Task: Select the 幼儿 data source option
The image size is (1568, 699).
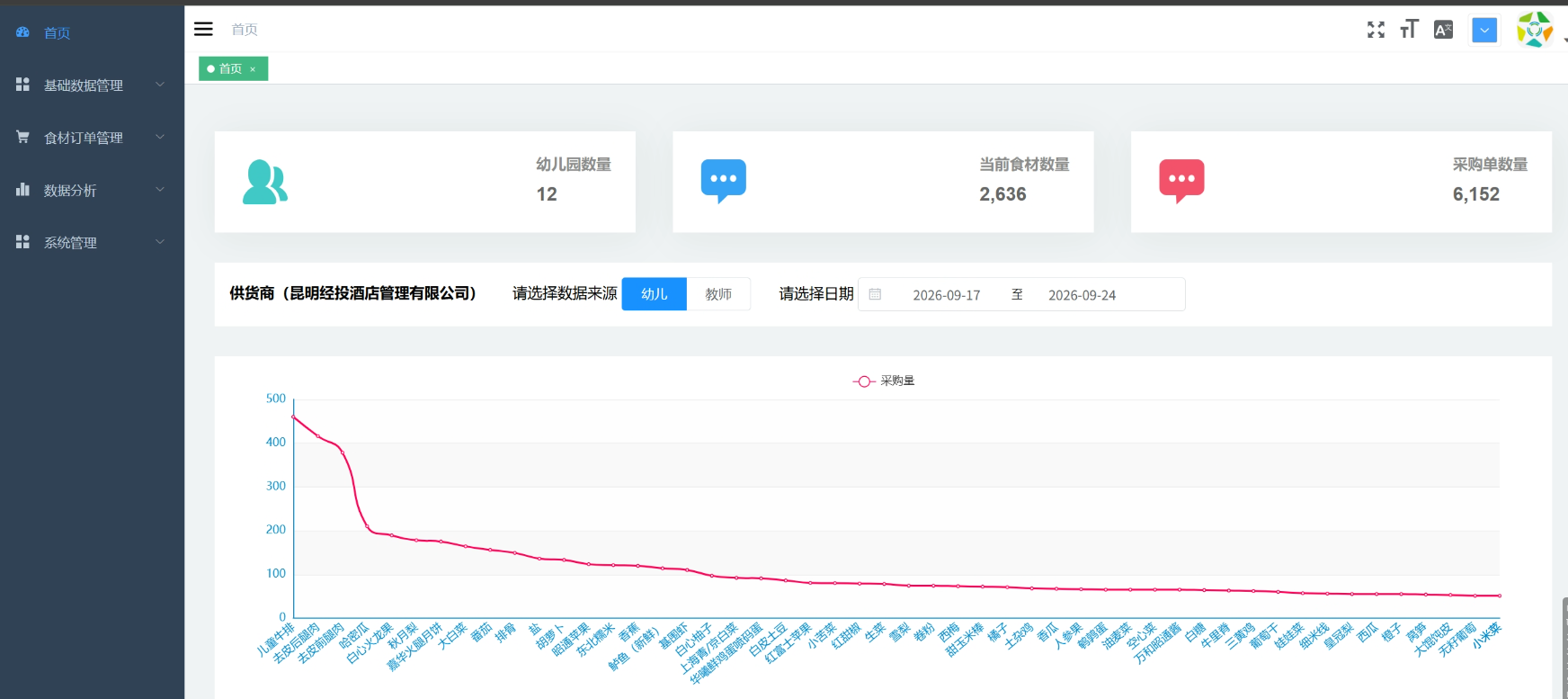Action: pyautogui.click(x=654, y=294)
